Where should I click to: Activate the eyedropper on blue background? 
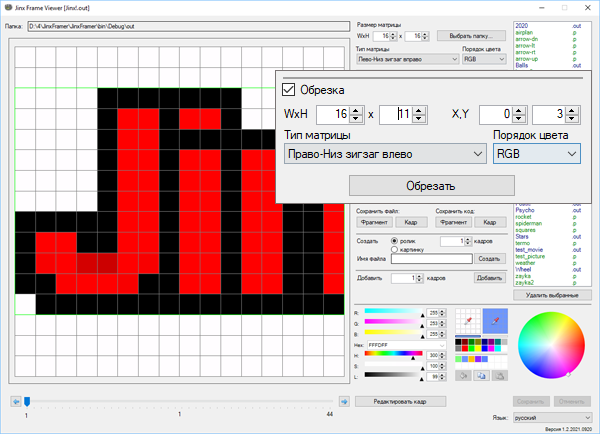tap(495, 321)
